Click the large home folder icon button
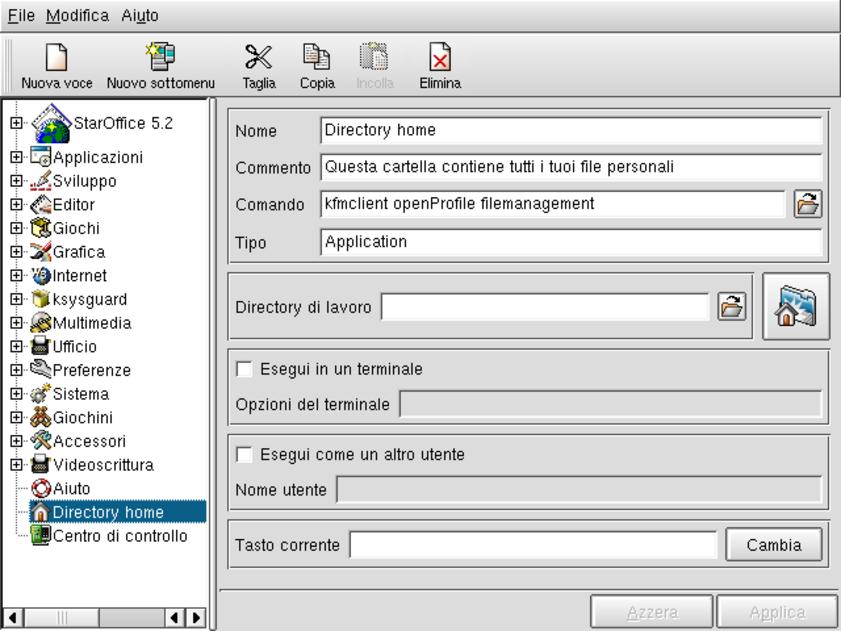Image resolution: width=841 pixels, height=631 pixels. (796, 307)
